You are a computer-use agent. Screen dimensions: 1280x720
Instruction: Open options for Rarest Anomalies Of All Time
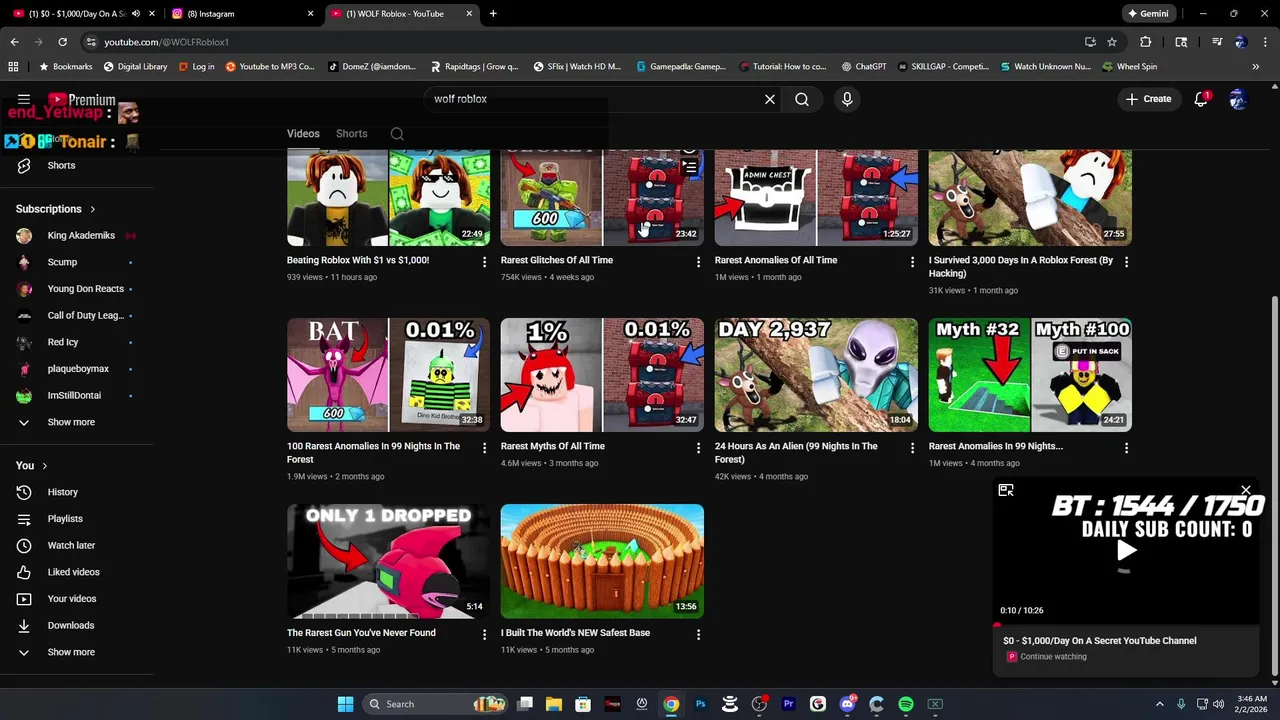[912, 262]
